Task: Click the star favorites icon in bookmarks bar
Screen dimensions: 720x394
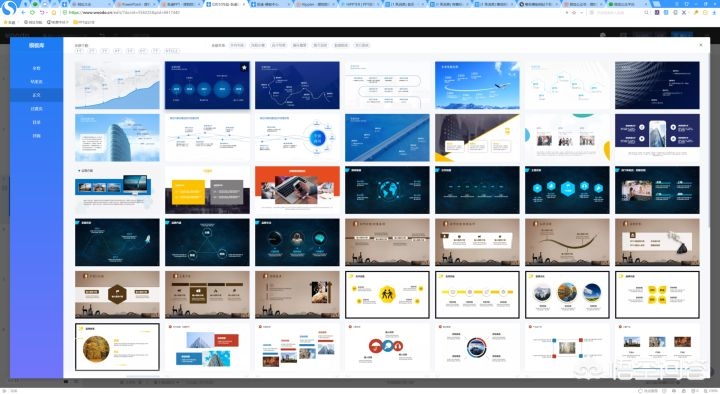Action: (x=6, y=22)
